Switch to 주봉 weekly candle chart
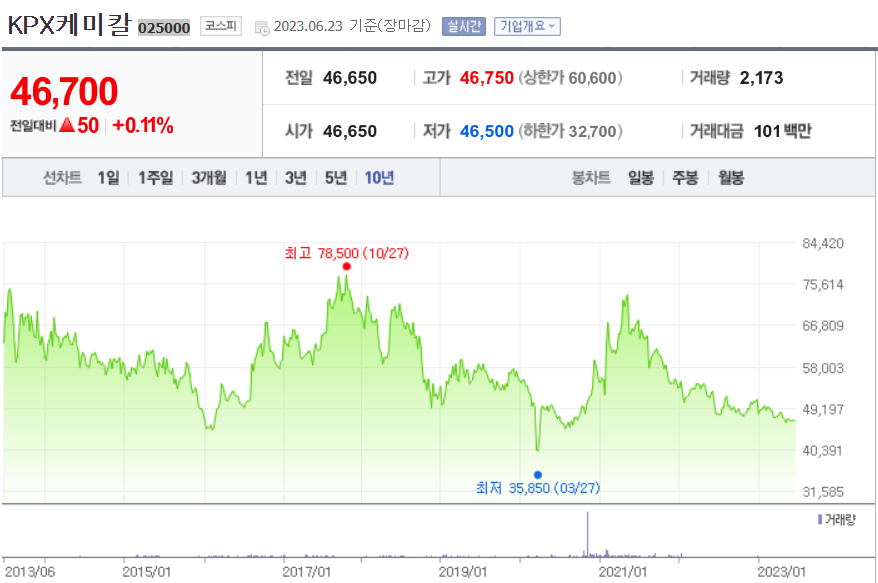The width and height of the screenshot is (878, 583). click(x=685, y=178)
